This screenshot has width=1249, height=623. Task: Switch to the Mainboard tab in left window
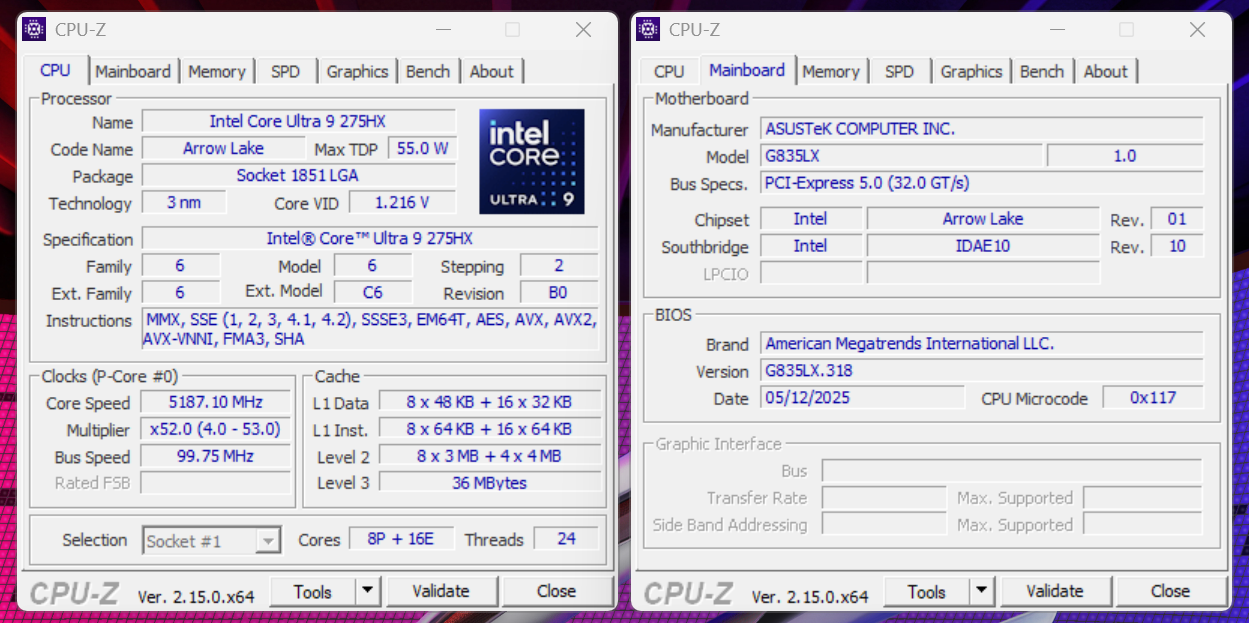[133, 71]
